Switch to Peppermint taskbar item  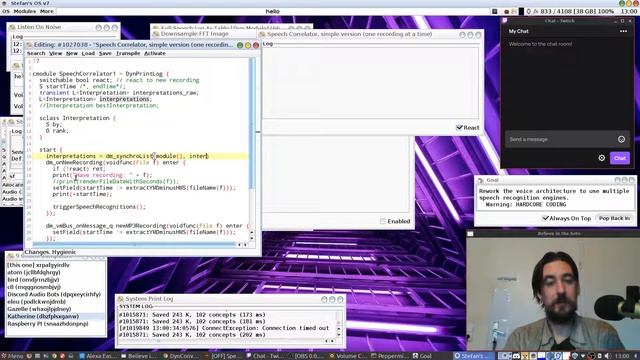coord(391,356)
